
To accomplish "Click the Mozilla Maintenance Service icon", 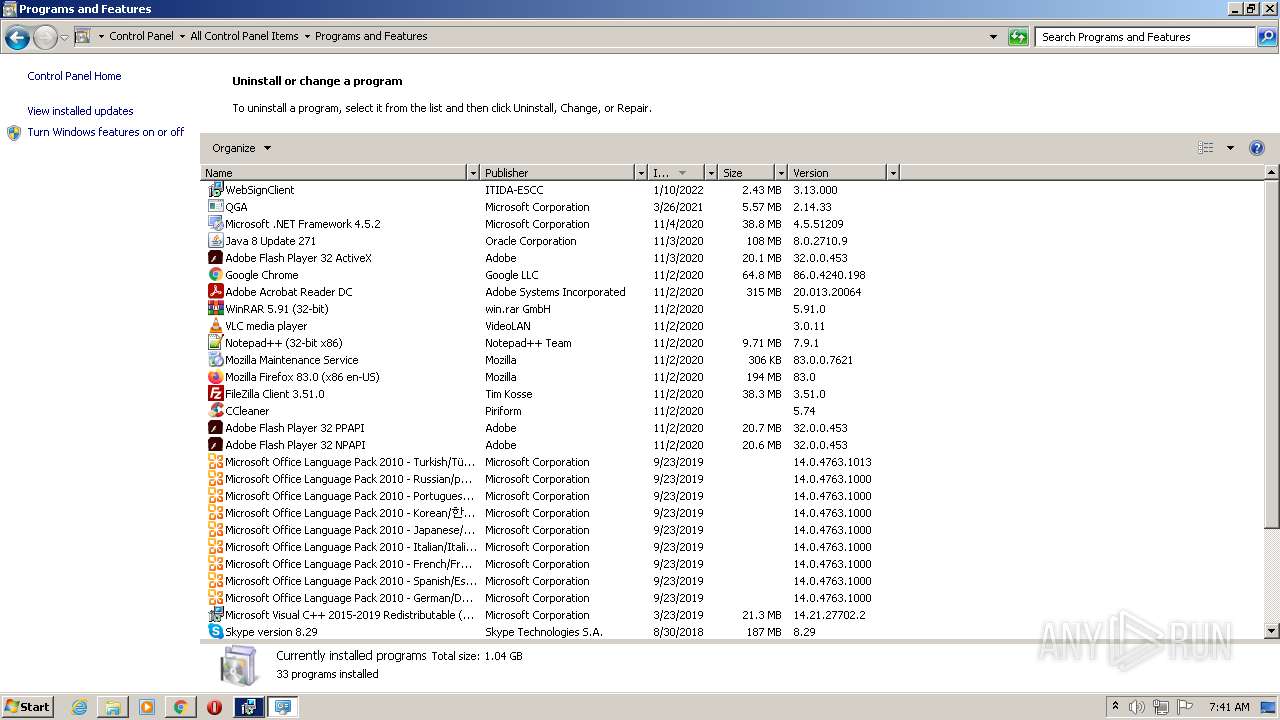I will (215, 360).
